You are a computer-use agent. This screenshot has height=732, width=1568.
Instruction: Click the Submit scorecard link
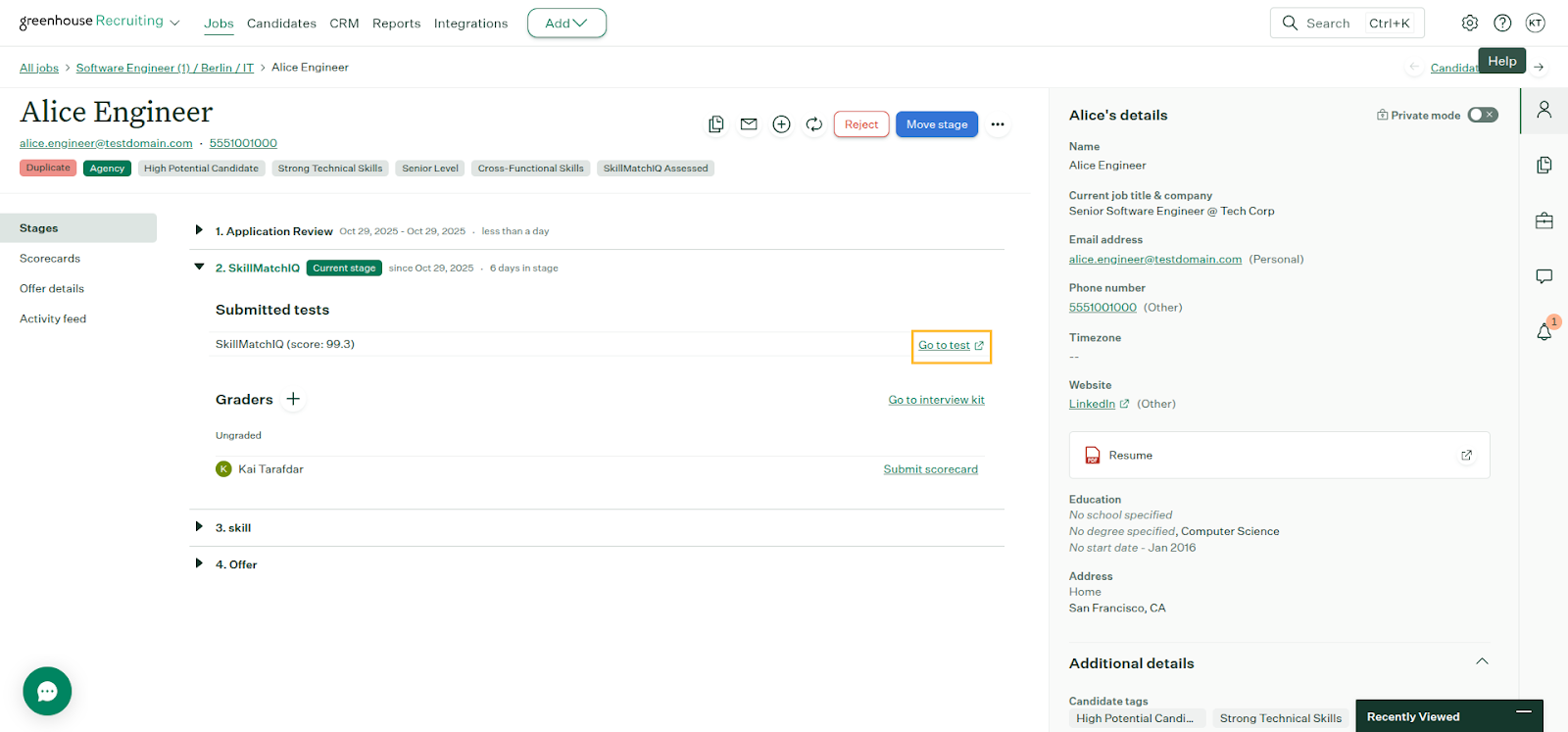[930, 469]
